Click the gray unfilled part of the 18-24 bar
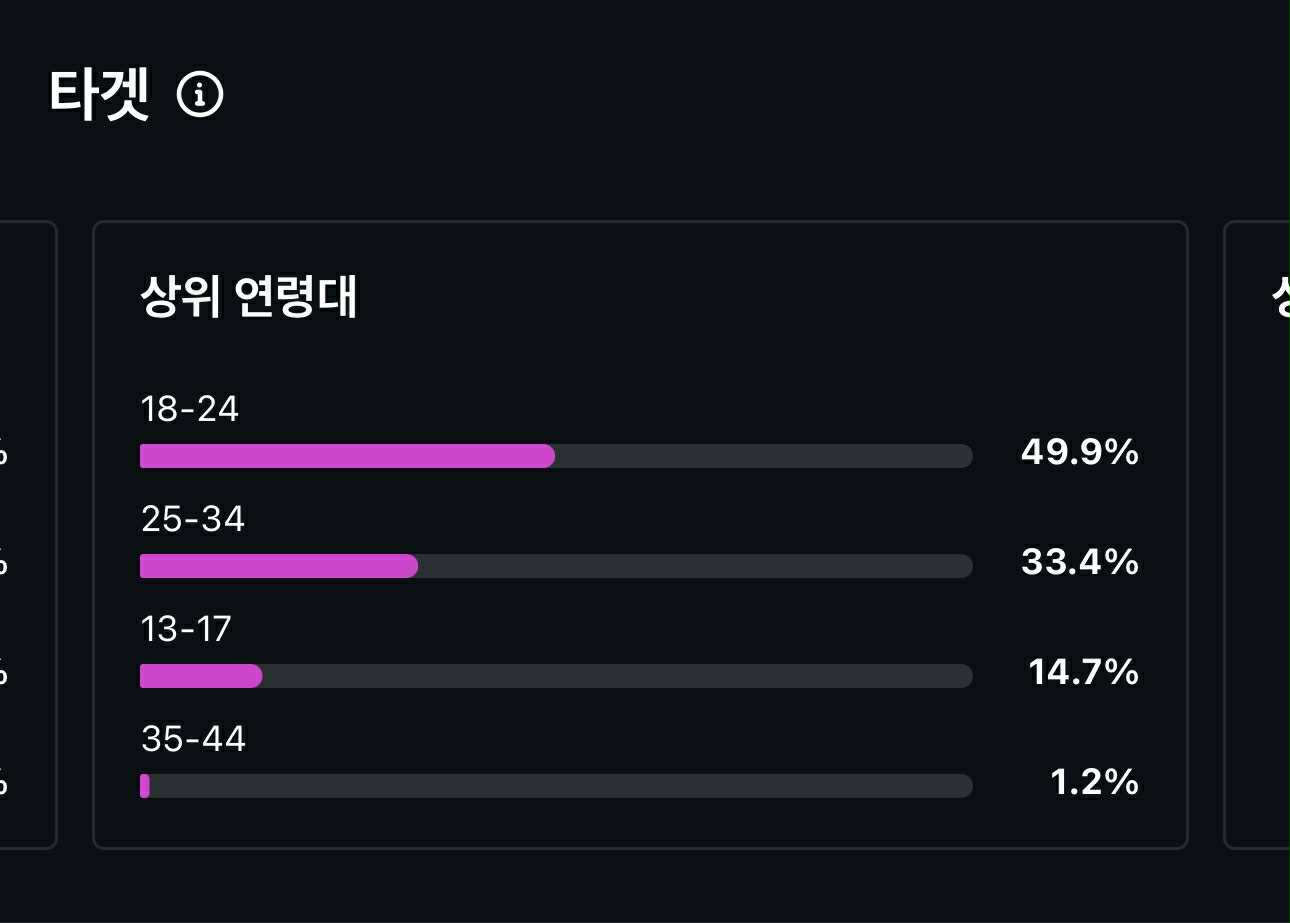Viewport: 1290px width, 923px height. point(763,456)
